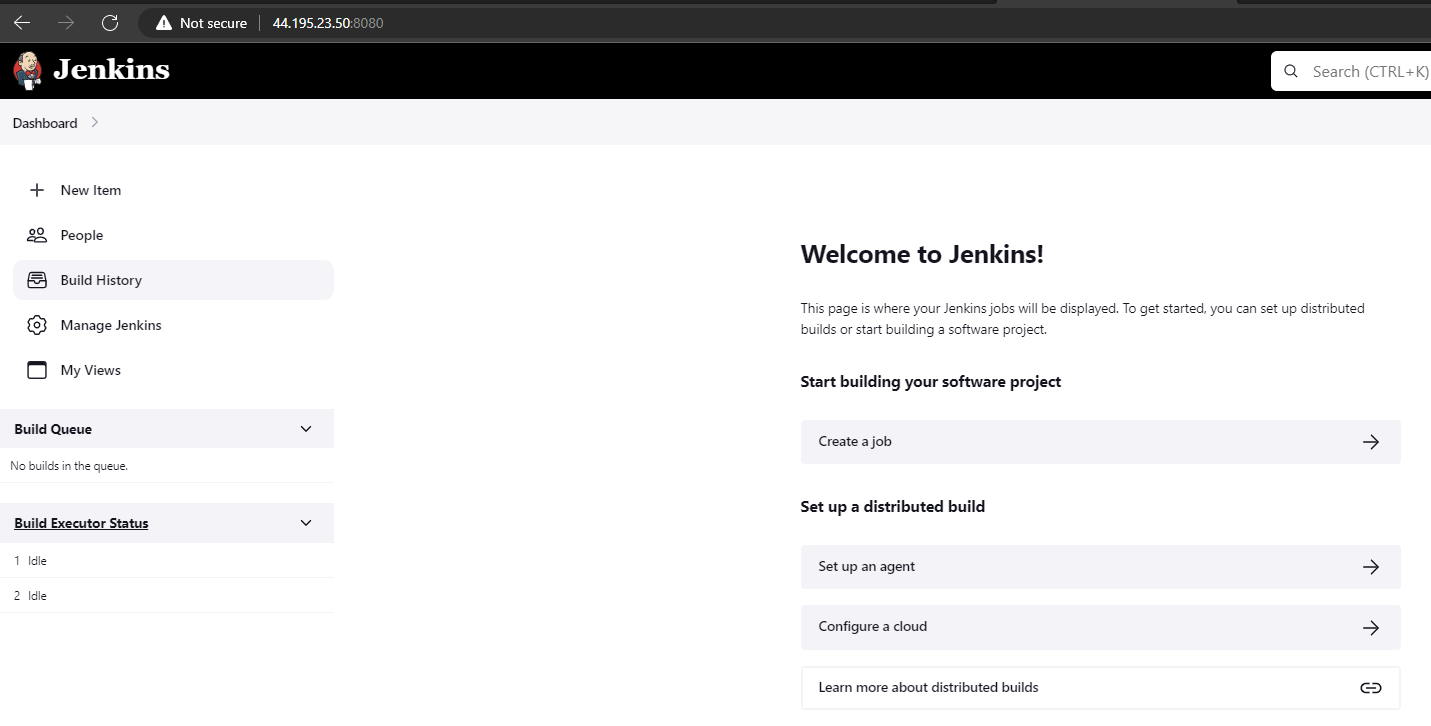1431x726 pixels.
Task: Click the Build History icon
Action: click(x=37, y=280)
